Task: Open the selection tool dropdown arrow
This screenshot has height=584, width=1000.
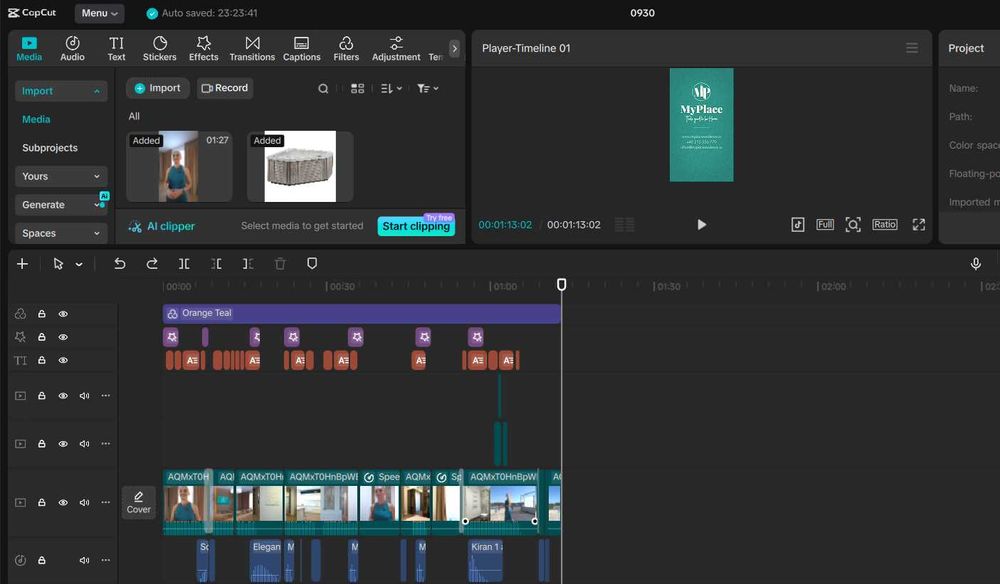Action: click(79, 264)
